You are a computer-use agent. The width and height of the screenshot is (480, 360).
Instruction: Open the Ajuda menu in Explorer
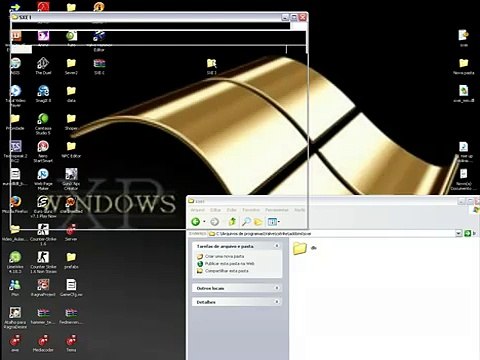(299, 210)
